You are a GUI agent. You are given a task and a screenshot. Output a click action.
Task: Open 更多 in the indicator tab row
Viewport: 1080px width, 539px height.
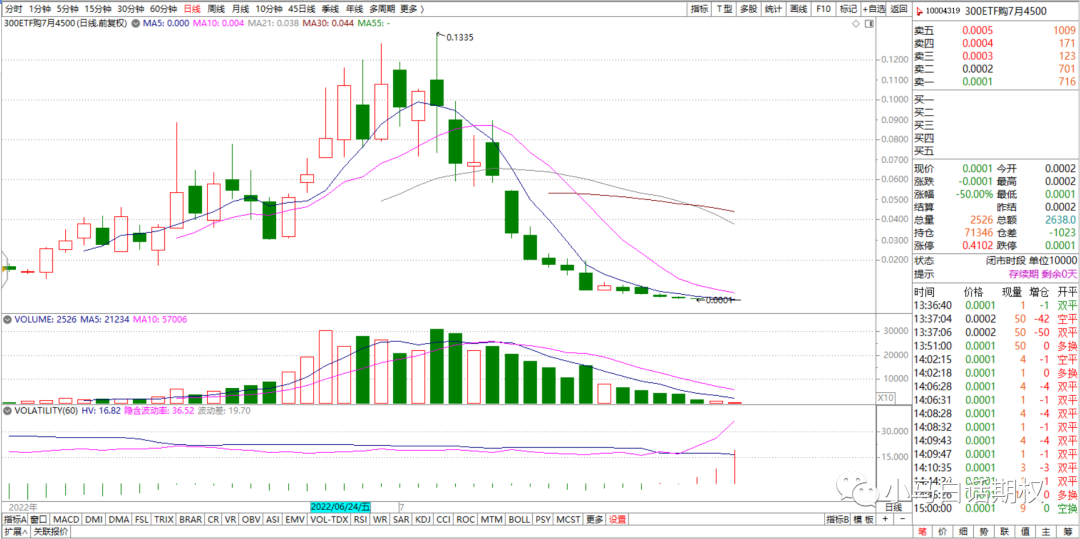pos(595,520)
